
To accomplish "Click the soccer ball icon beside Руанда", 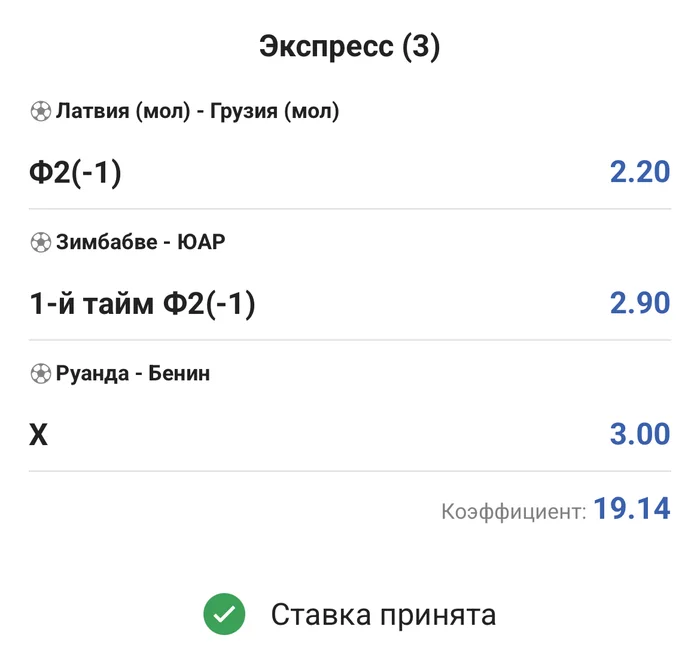I will point(41,374).
